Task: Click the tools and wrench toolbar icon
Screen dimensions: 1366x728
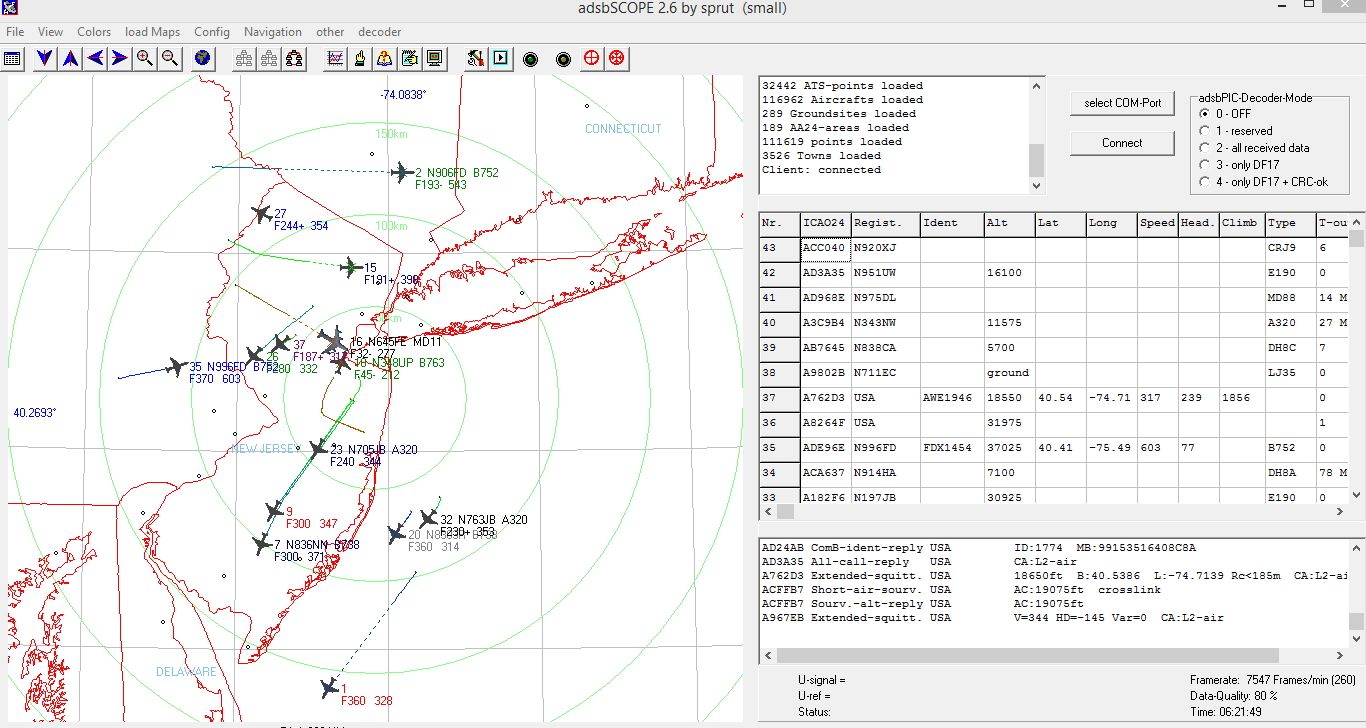Action: [475, 58]
